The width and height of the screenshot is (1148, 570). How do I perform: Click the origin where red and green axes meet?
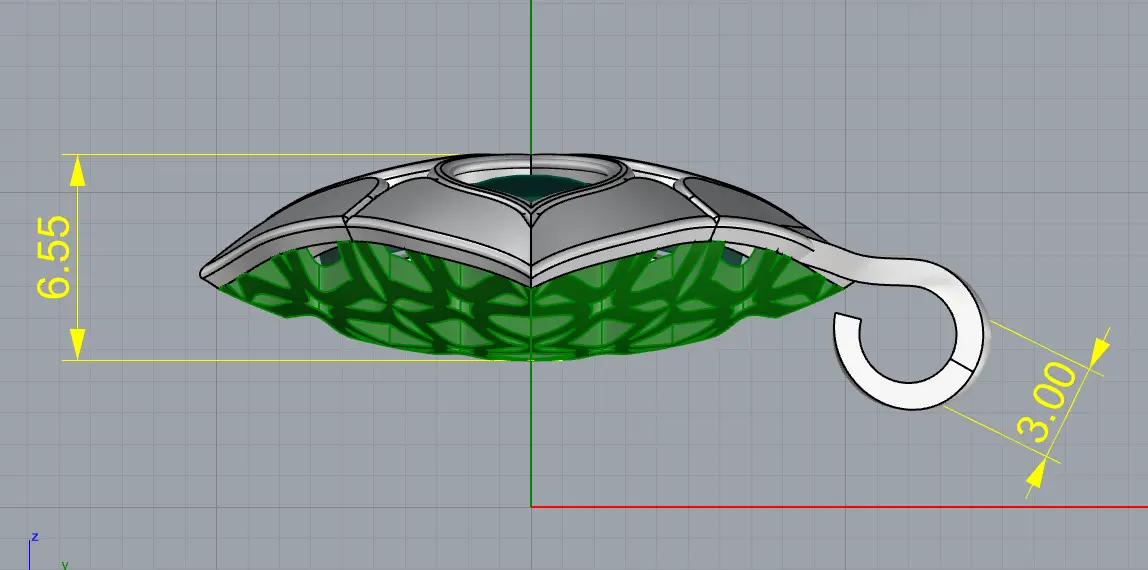[531, 506]
